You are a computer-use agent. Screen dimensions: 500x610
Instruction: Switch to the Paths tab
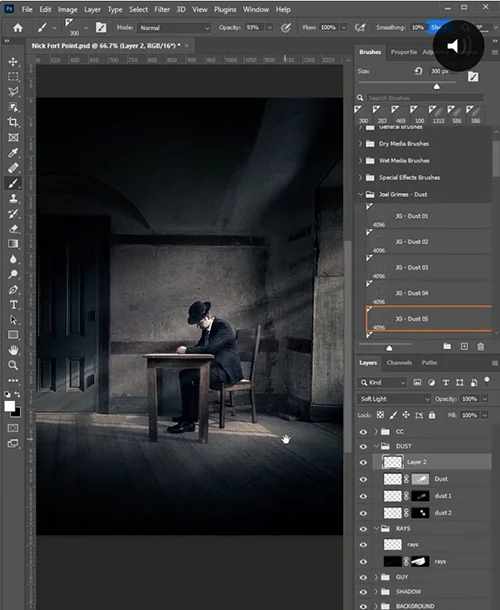(x=429, y=363)
